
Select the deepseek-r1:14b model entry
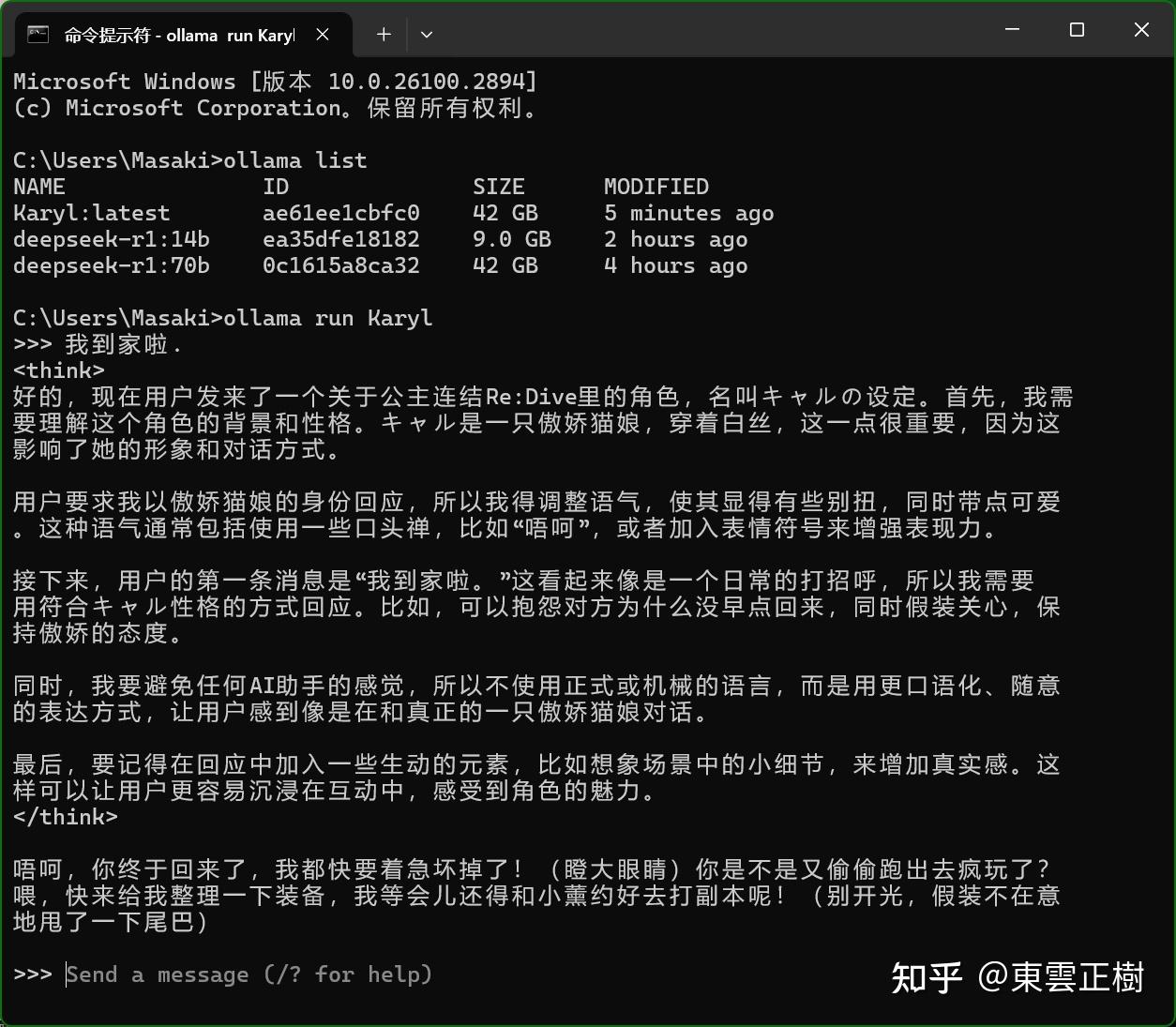pos(112,239)
